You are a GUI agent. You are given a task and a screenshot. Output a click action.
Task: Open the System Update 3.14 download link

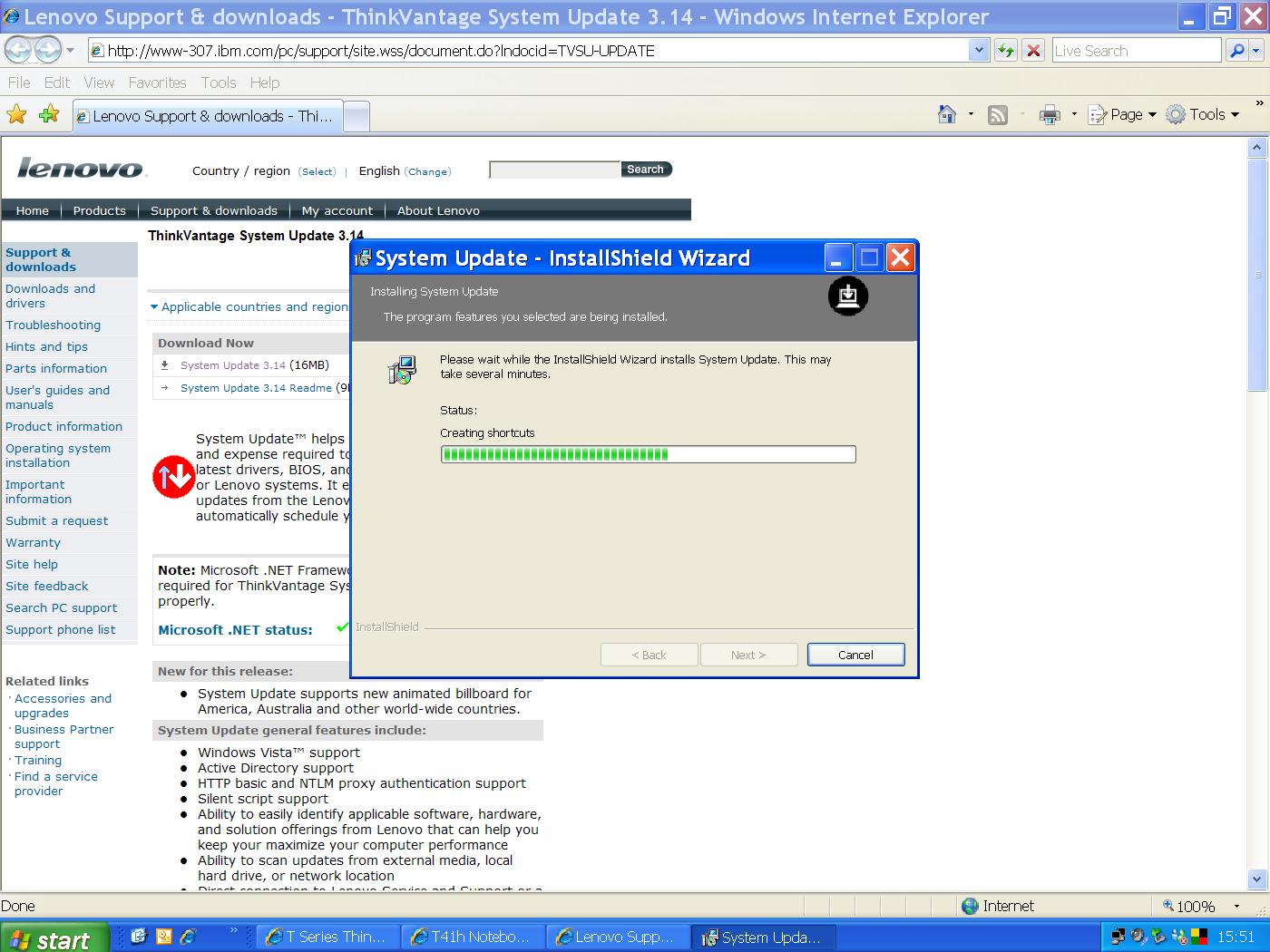233,365
